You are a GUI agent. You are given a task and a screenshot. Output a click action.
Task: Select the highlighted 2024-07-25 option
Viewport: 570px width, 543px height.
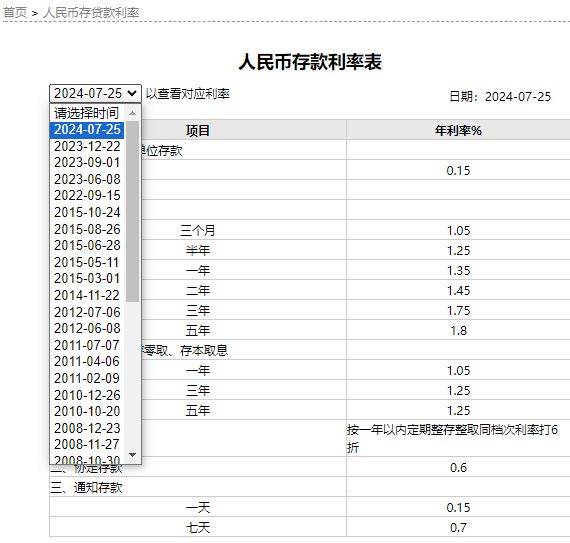(87, 130)
